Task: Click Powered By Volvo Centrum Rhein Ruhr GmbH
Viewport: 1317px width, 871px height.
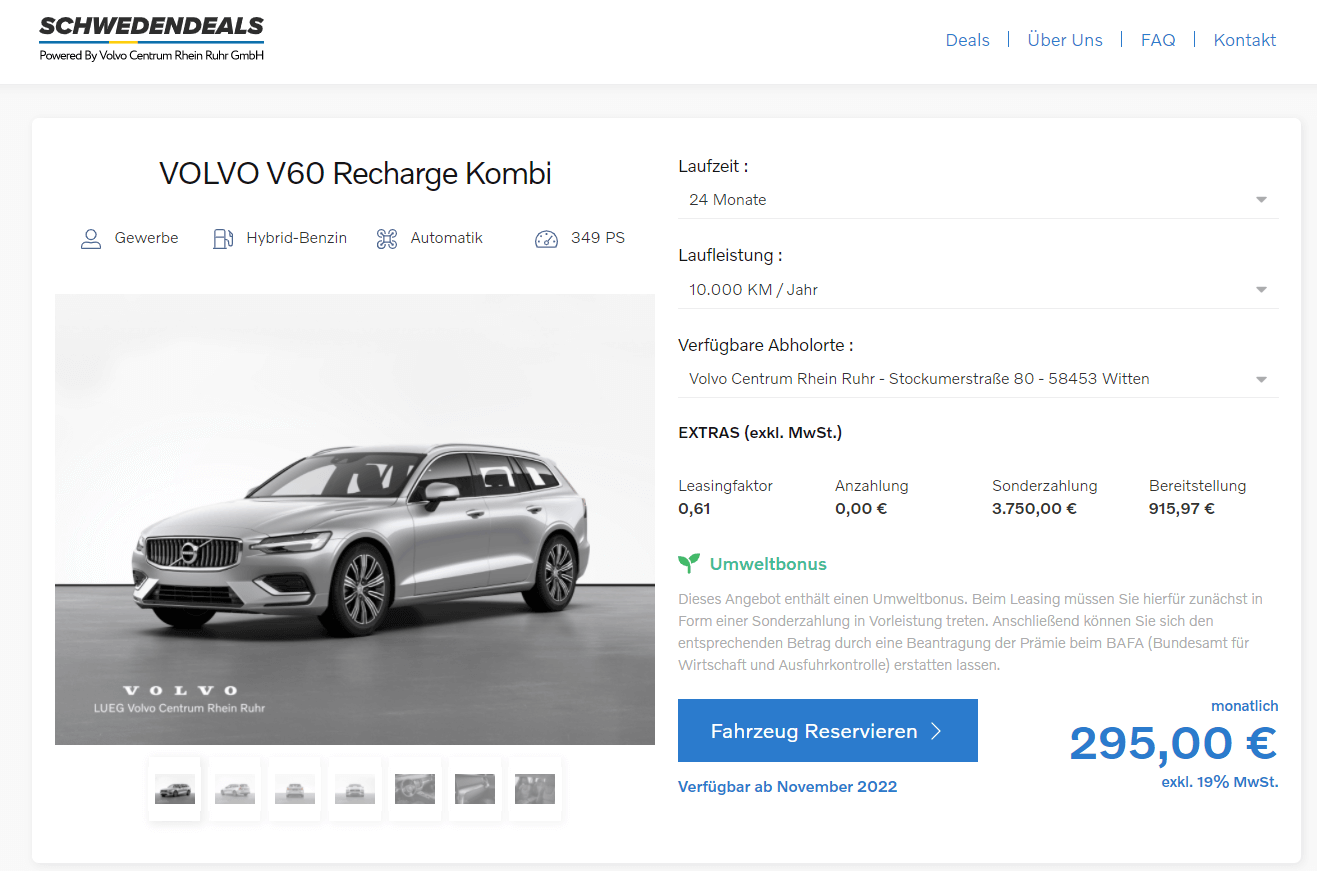Action: [x=151, y=56]
